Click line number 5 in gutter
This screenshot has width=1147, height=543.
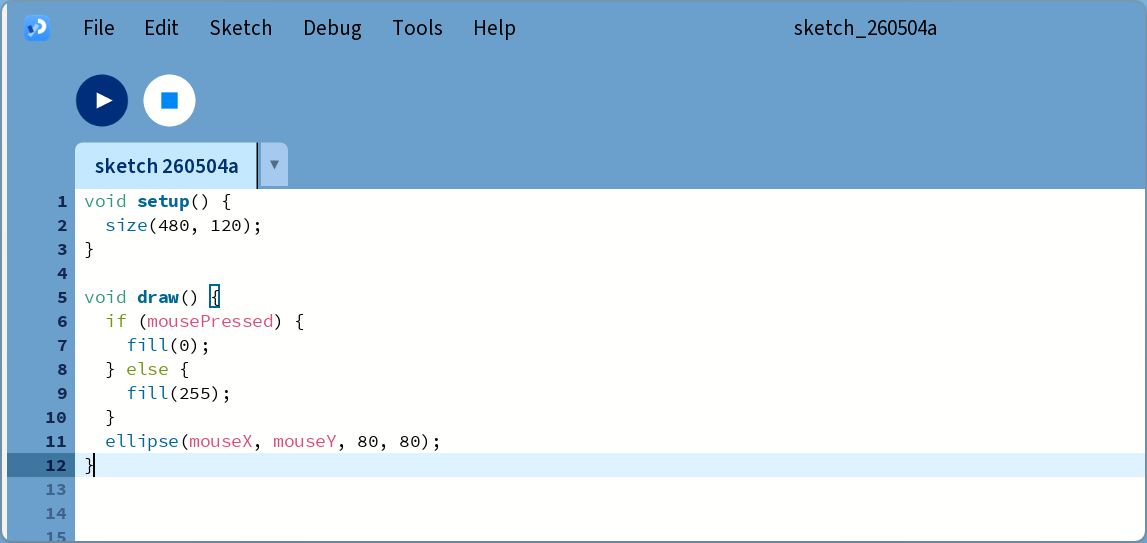pos(61,298)
